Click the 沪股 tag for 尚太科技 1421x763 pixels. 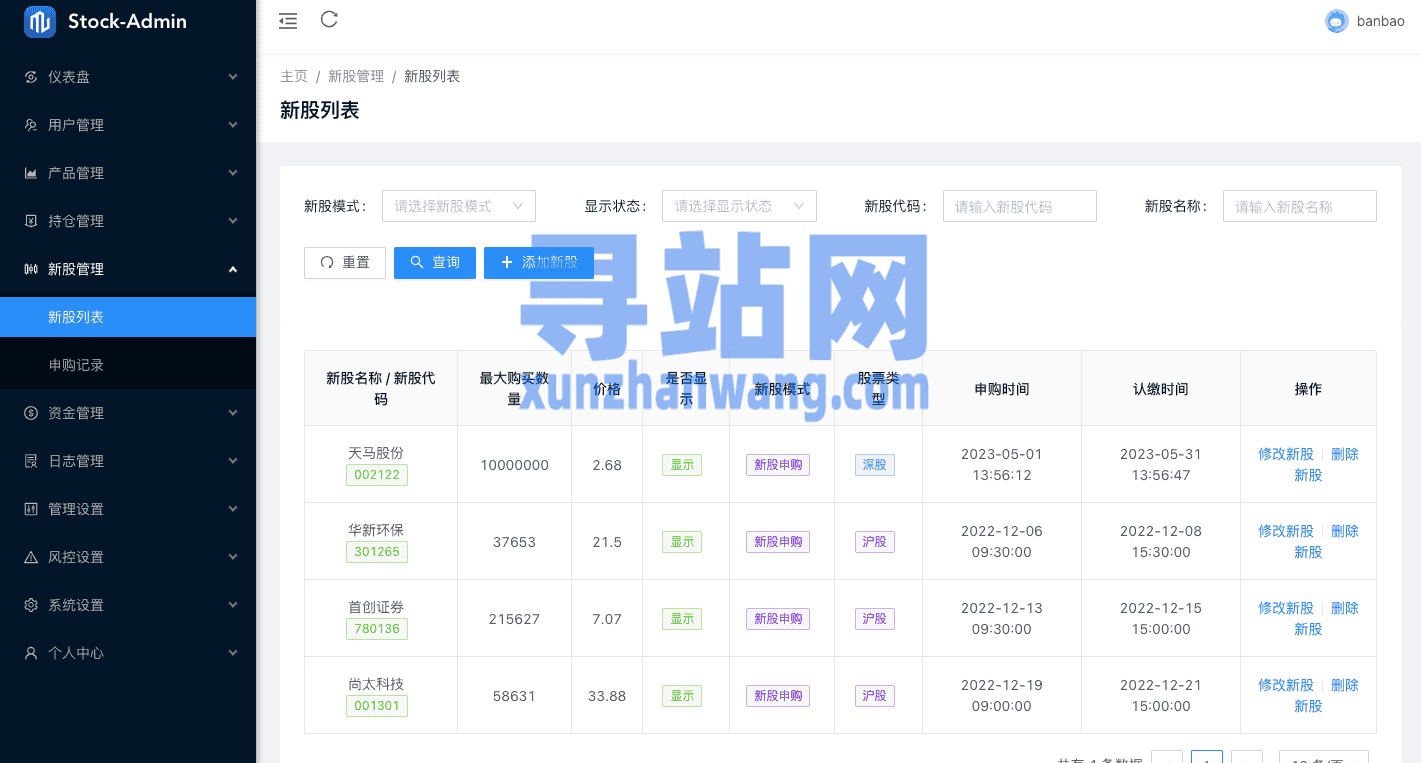click(875, 696)
